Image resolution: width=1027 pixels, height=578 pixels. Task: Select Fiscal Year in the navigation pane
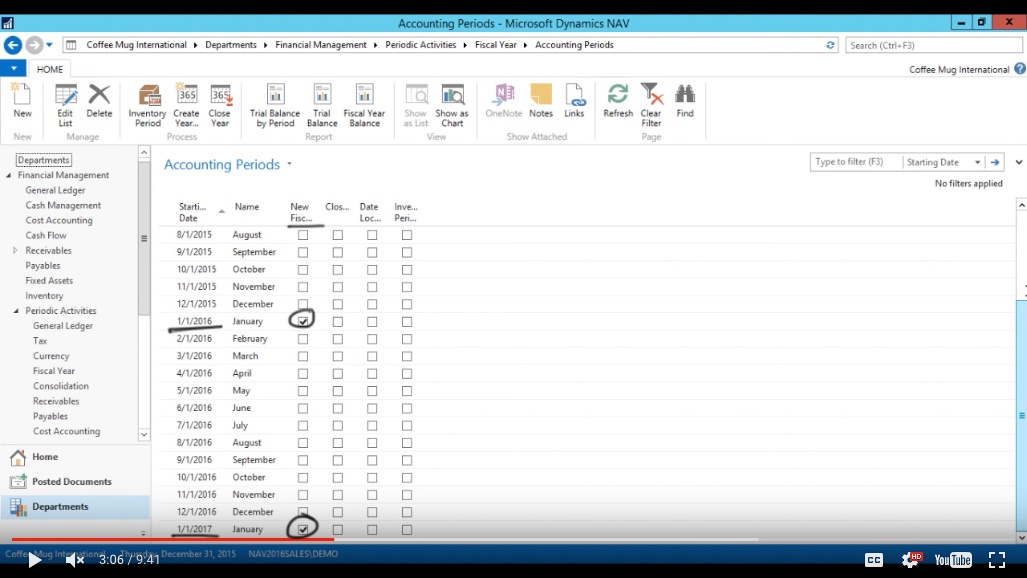click(54, 371)
